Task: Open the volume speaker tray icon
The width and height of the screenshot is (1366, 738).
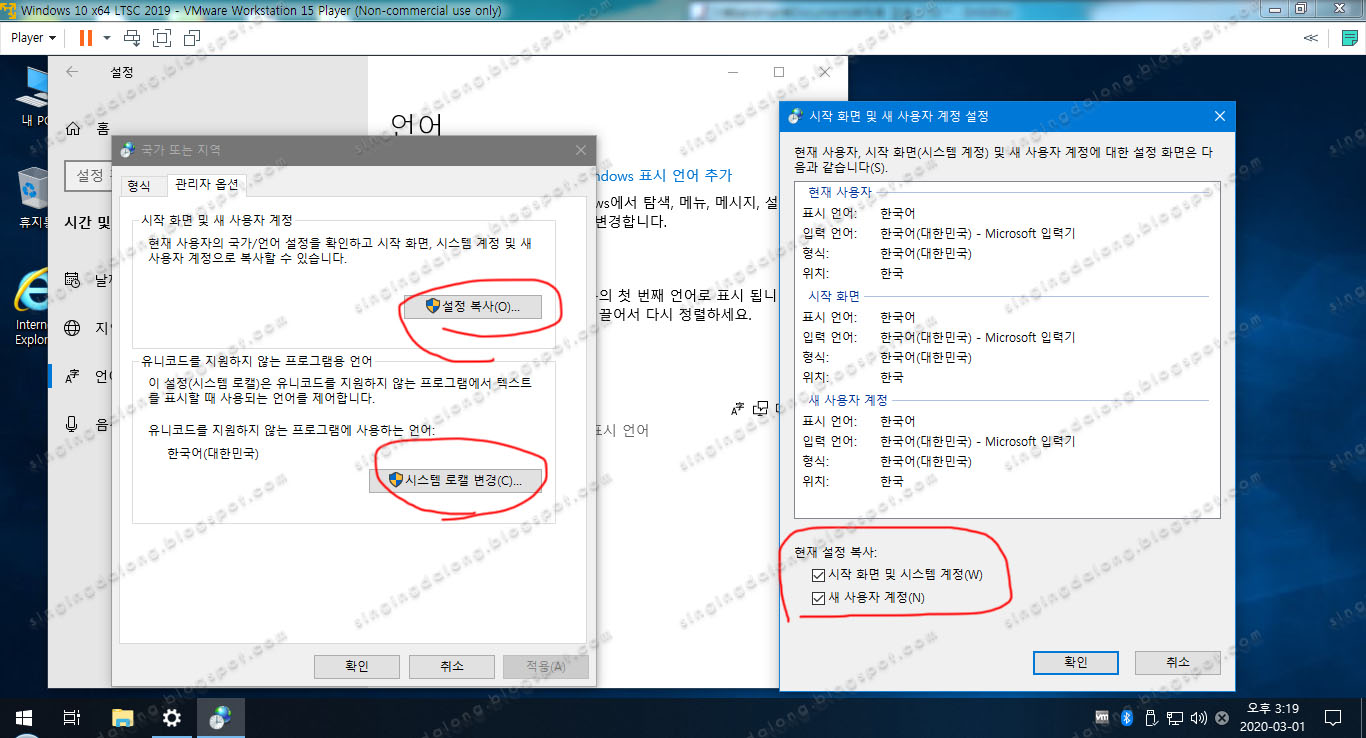Action: pyautogui.click(x=1197, y=717)
